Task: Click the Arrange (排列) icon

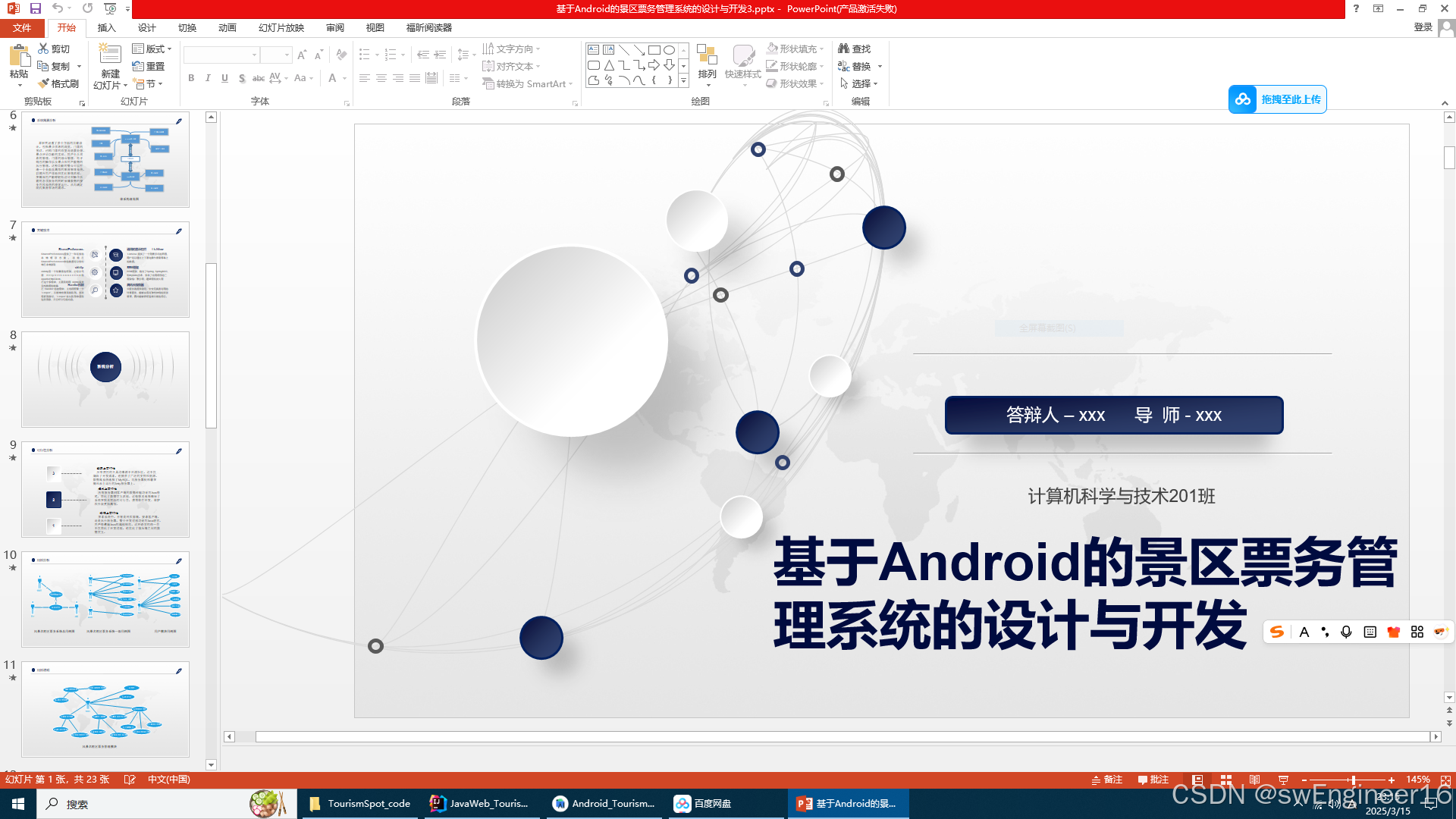Action: point(707,56)
